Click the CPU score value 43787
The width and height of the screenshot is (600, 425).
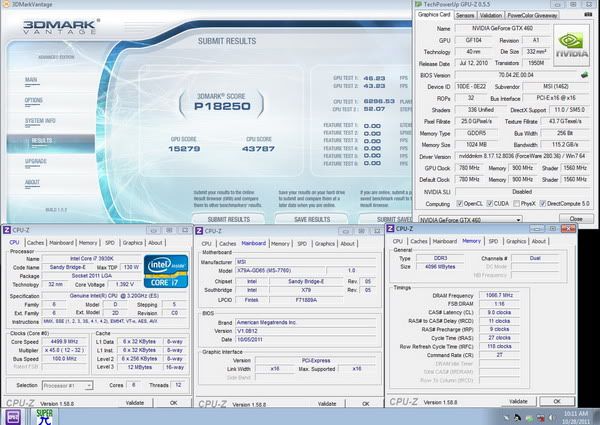click(x=258, y=149)
